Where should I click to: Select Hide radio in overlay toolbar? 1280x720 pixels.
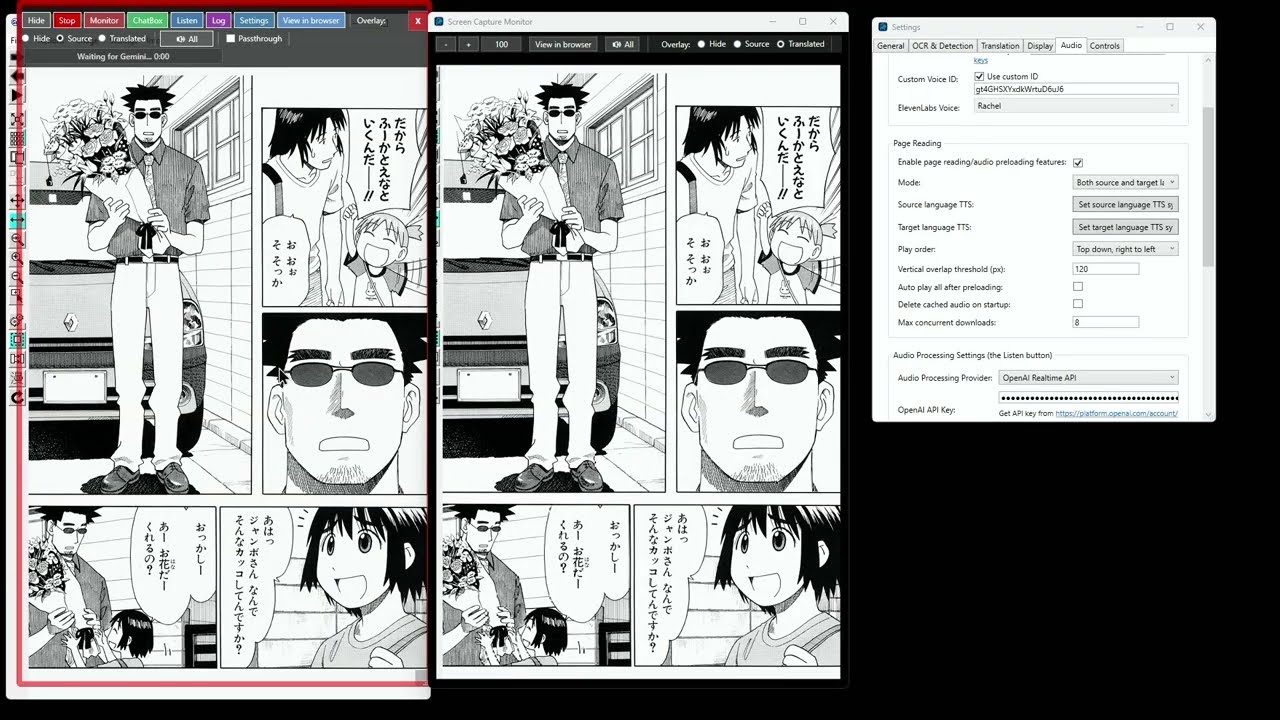26,39
